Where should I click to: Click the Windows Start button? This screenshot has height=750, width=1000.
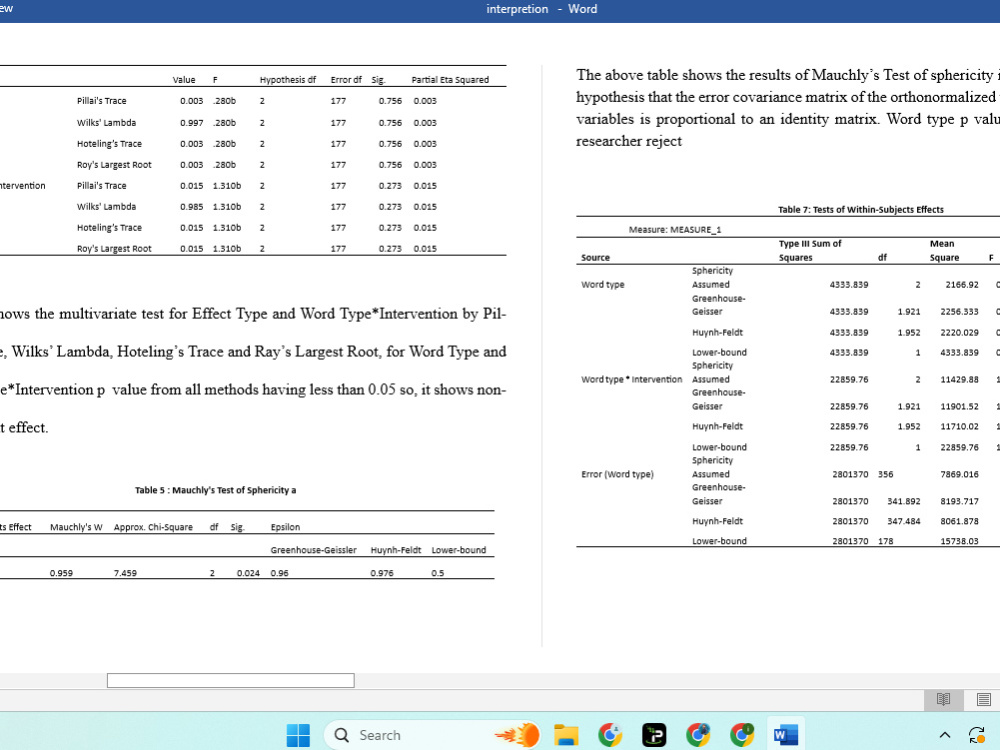tap(298, 735)
